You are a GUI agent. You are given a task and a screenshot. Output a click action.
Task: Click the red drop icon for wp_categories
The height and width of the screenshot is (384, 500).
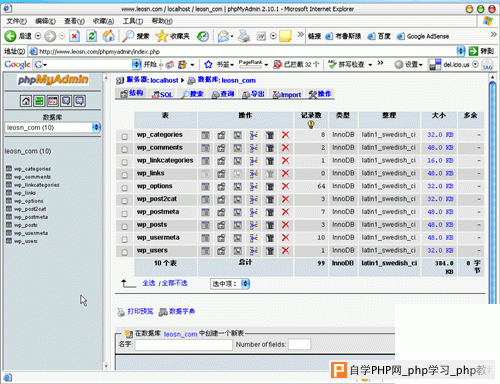point(286,135)
